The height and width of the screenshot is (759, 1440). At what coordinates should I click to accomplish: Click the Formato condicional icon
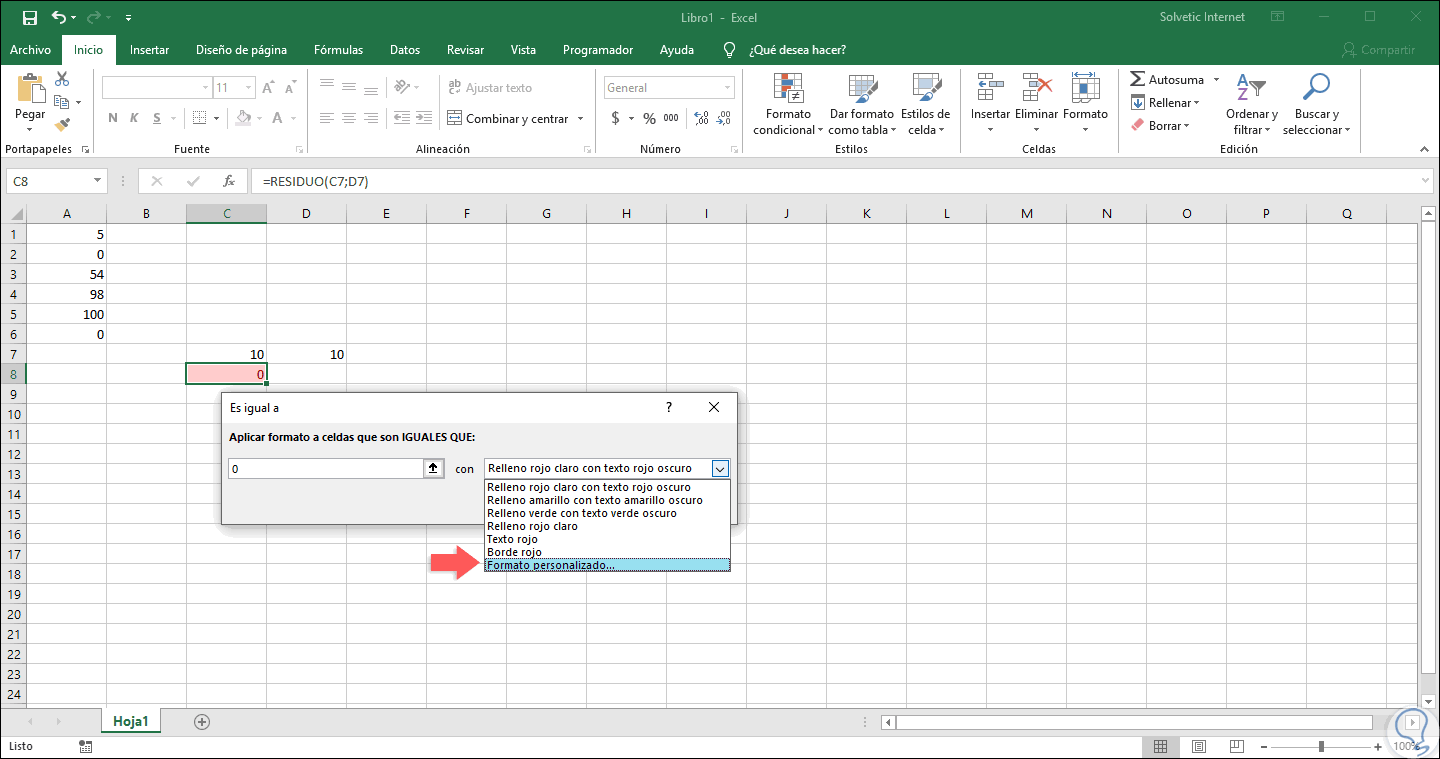788,89
